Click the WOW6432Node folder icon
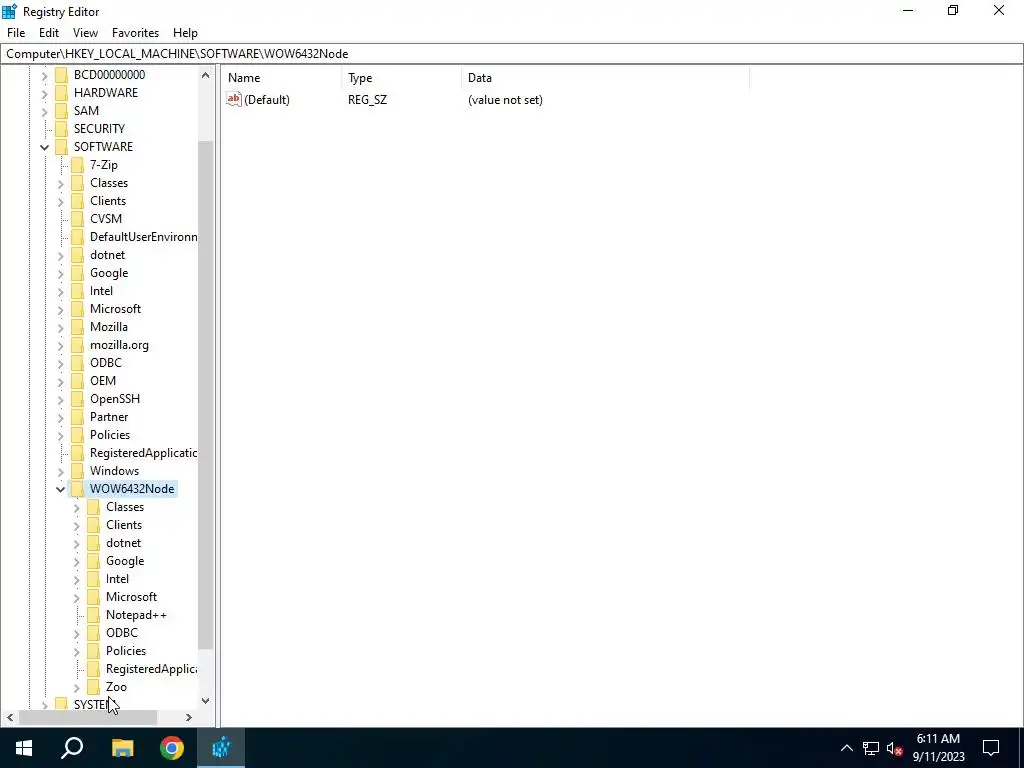1024x768 pixels. point(78,488)
